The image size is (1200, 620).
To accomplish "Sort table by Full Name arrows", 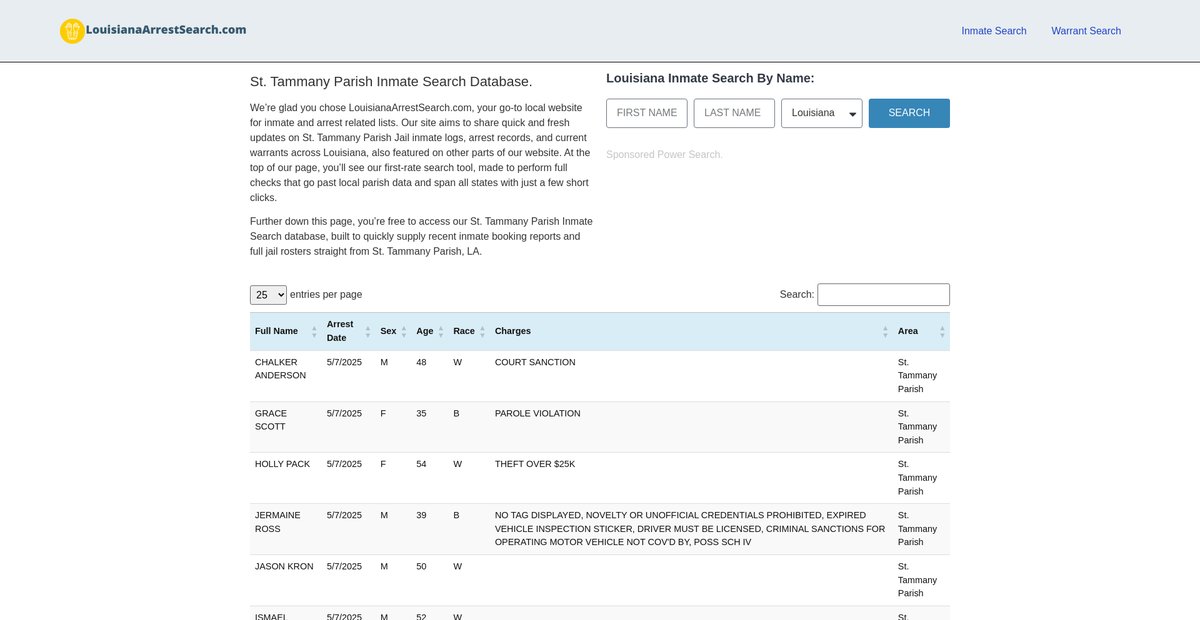I will click(314, 331).
